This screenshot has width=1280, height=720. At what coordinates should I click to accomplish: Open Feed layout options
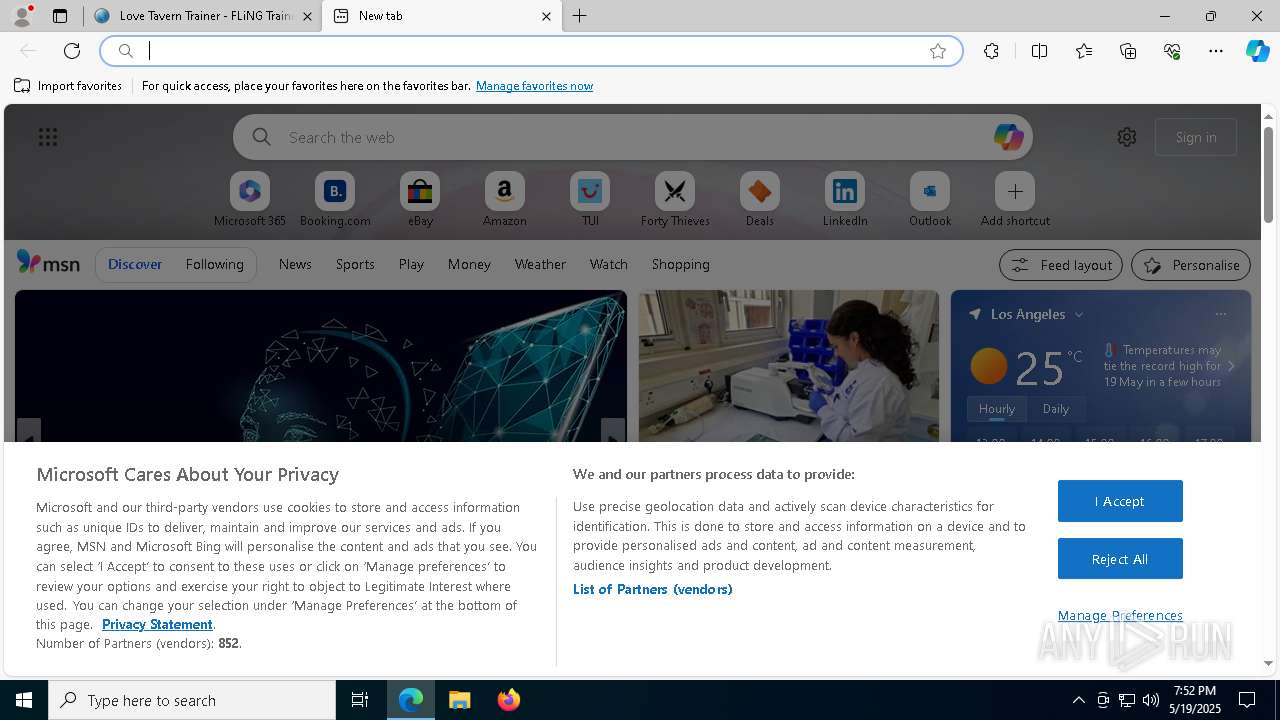click(x=1061, y=265)
